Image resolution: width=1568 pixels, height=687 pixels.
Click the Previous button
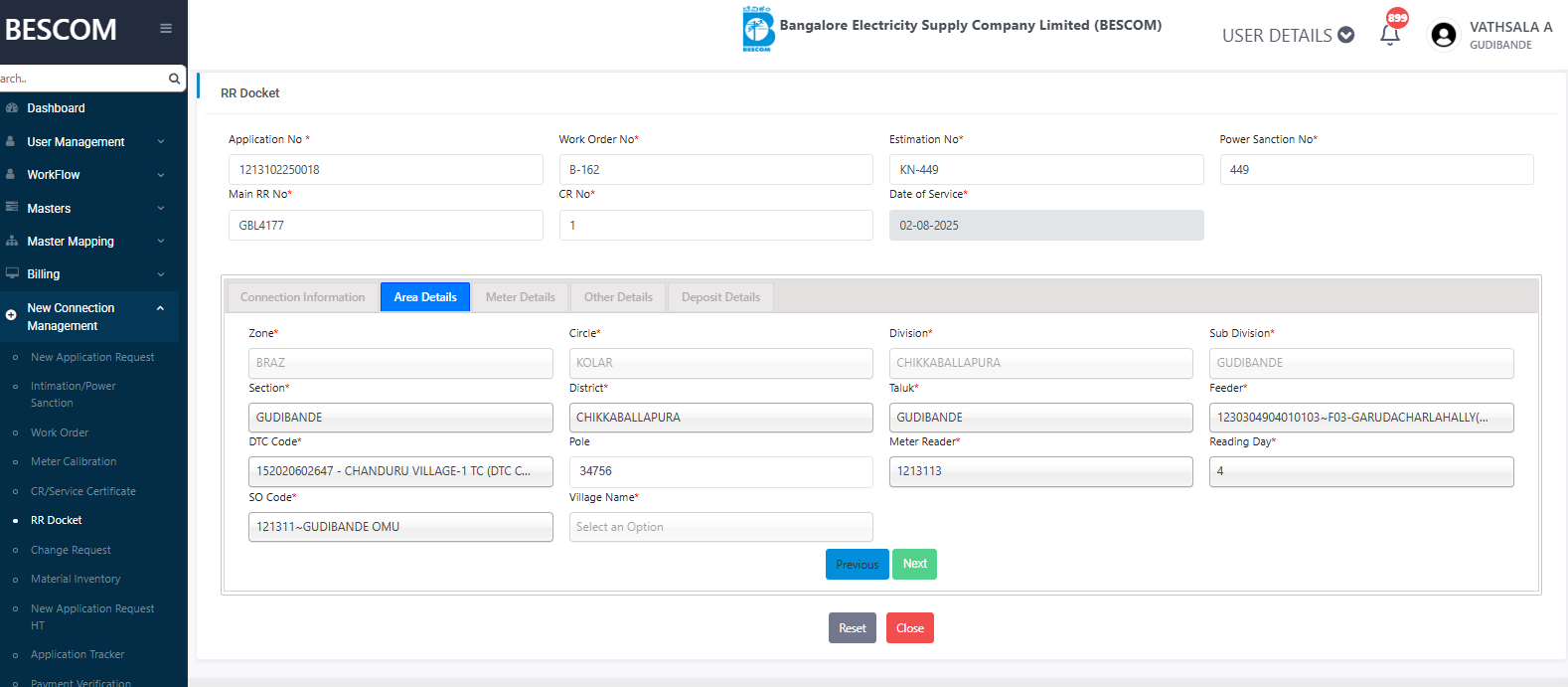click(857, 565)
